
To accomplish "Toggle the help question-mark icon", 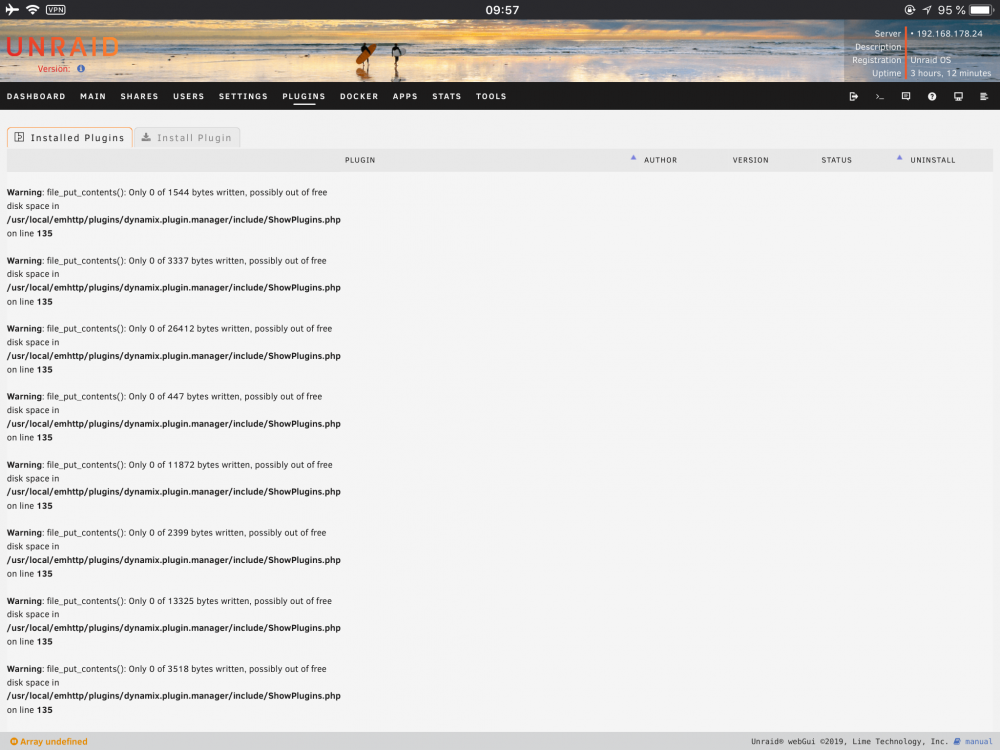I will click(932, 96).
